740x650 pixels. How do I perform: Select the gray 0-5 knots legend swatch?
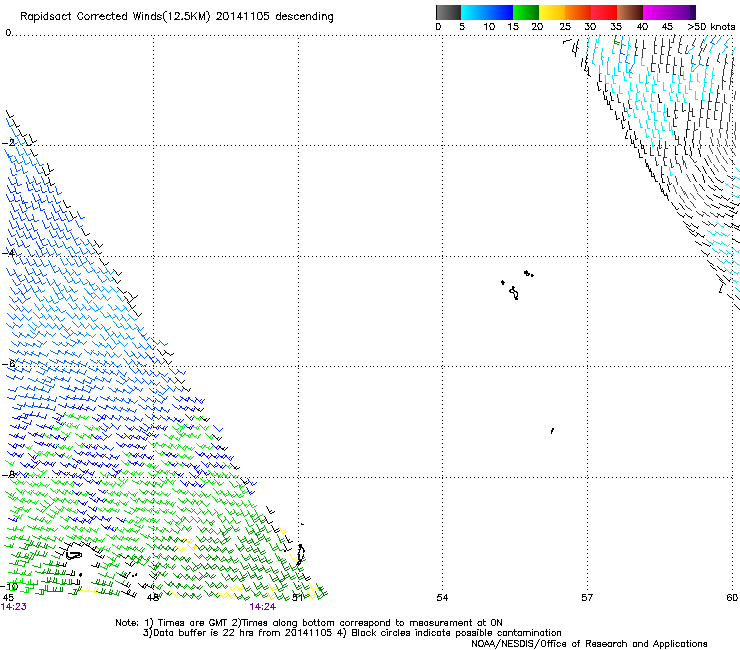point(448,12)
